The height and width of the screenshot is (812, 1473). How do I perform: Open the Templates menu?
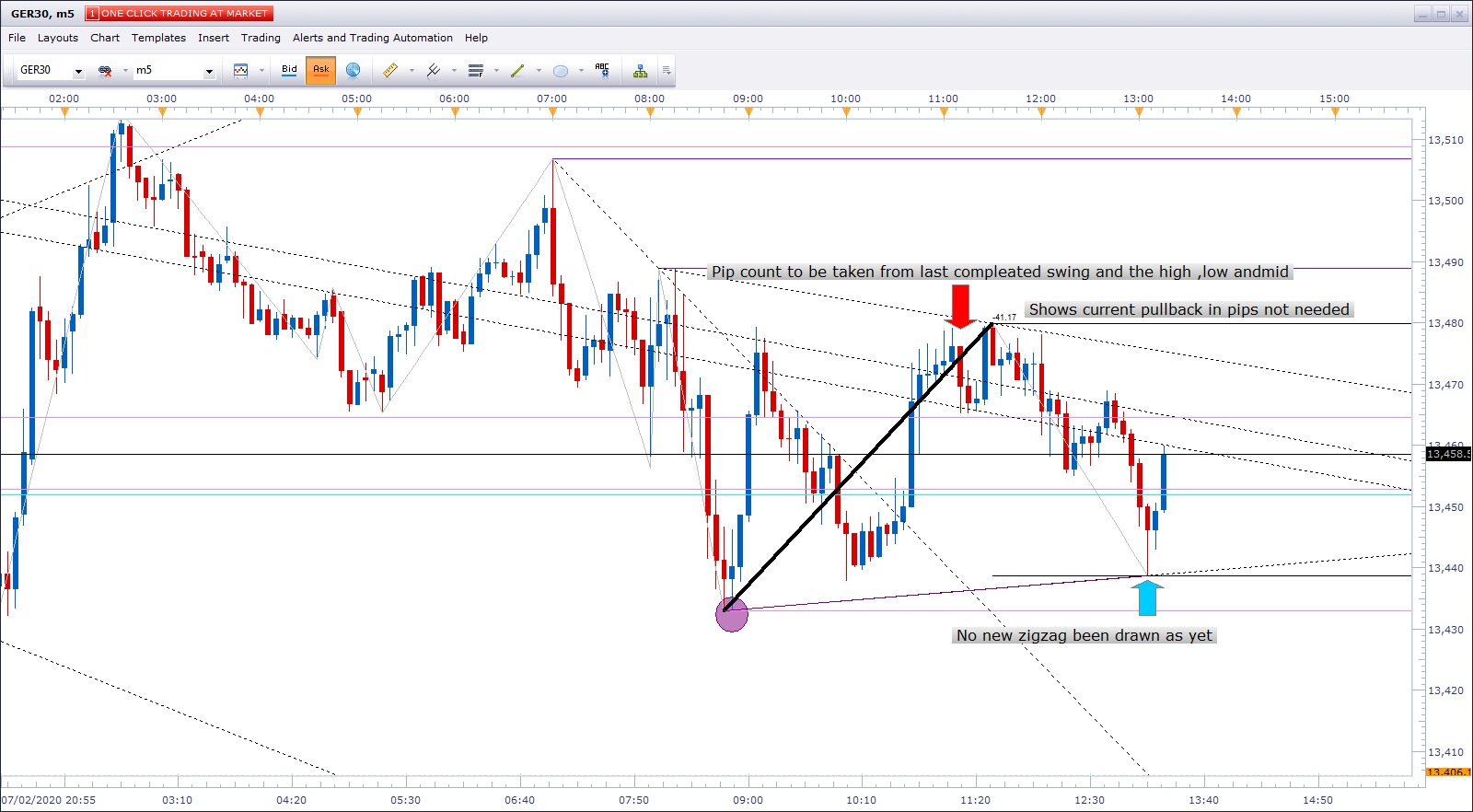coord(158,38)
